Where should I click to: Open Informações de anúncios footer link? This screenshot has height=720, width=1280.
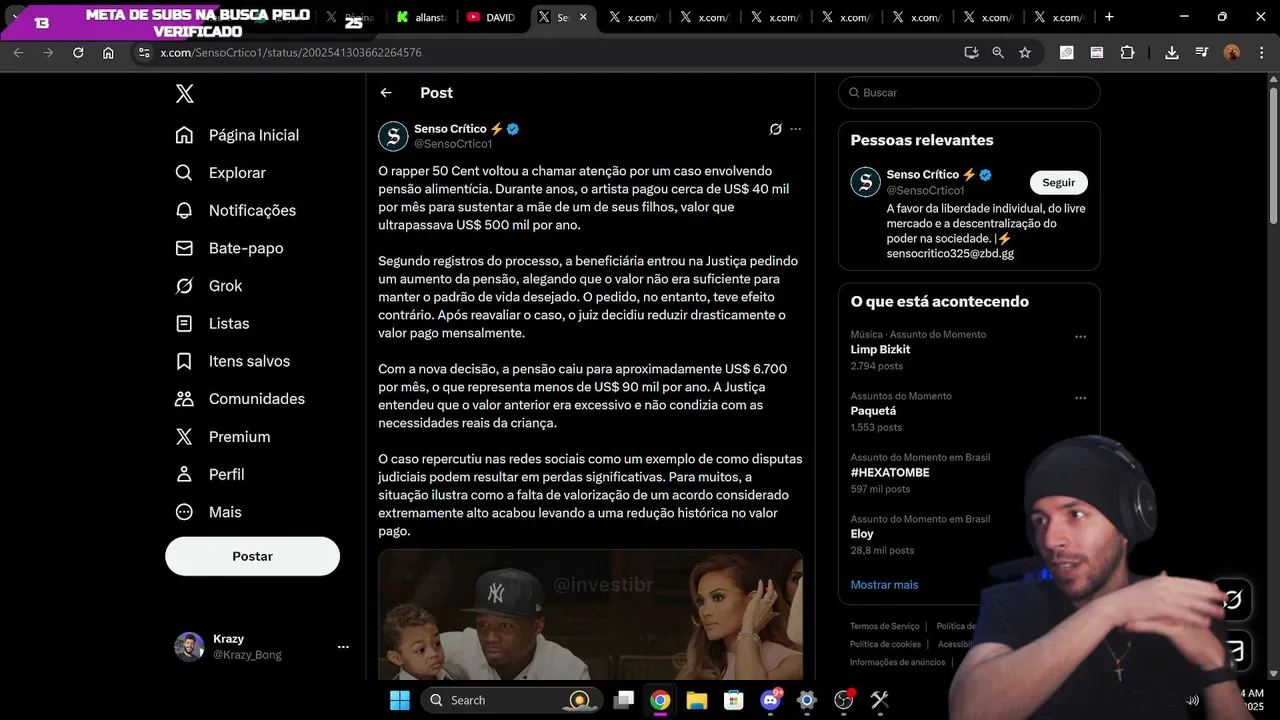[897, 662]
